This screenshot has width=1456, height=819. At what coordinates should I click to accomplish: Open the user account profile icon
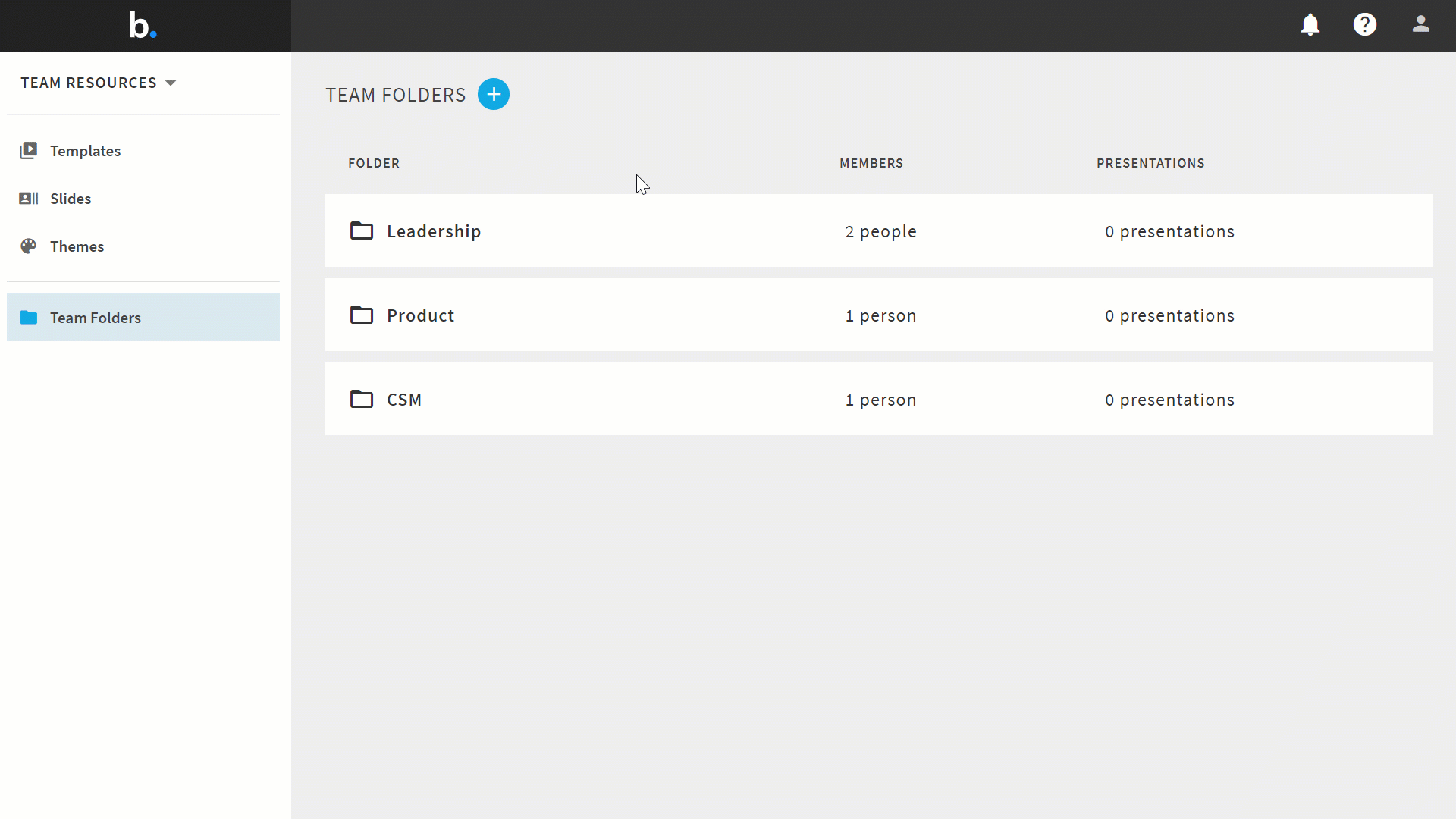(x=1421, y=24)
